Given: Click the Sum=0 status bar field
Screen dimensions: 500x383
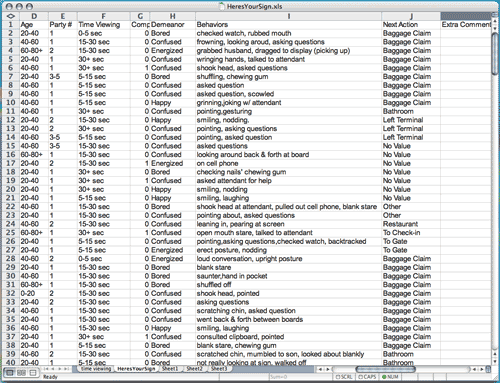Looking at the screenshot, I should [x=301, y=377].
